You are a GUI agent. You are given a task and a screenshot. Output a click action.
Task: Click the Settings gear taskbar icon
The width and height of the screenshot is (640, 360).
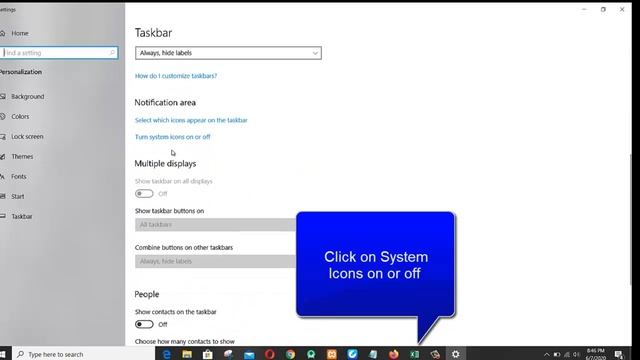tap(456, 354)
